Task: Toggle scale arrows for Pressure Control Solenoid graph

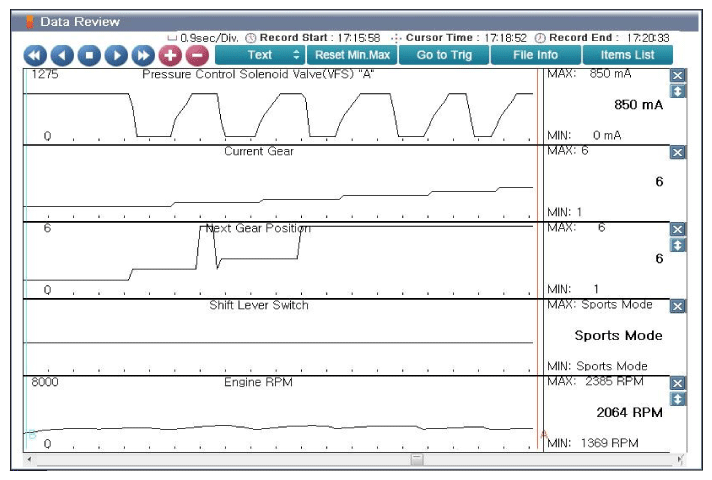Action: pos(677,91)
